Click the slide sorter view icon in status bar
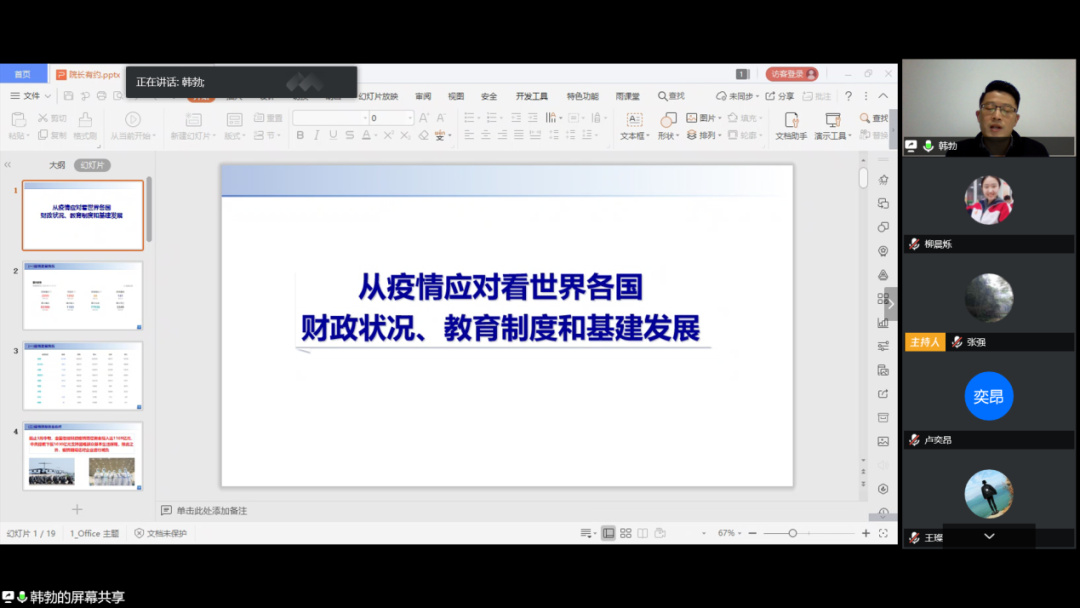This screenshot has height=608, width=1080. 625,533
